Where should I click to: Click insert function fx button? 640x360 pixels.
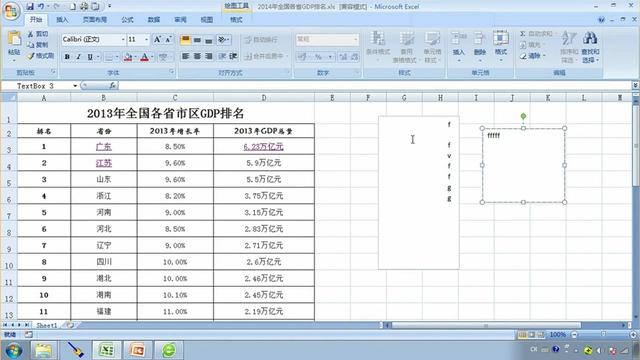113,86
